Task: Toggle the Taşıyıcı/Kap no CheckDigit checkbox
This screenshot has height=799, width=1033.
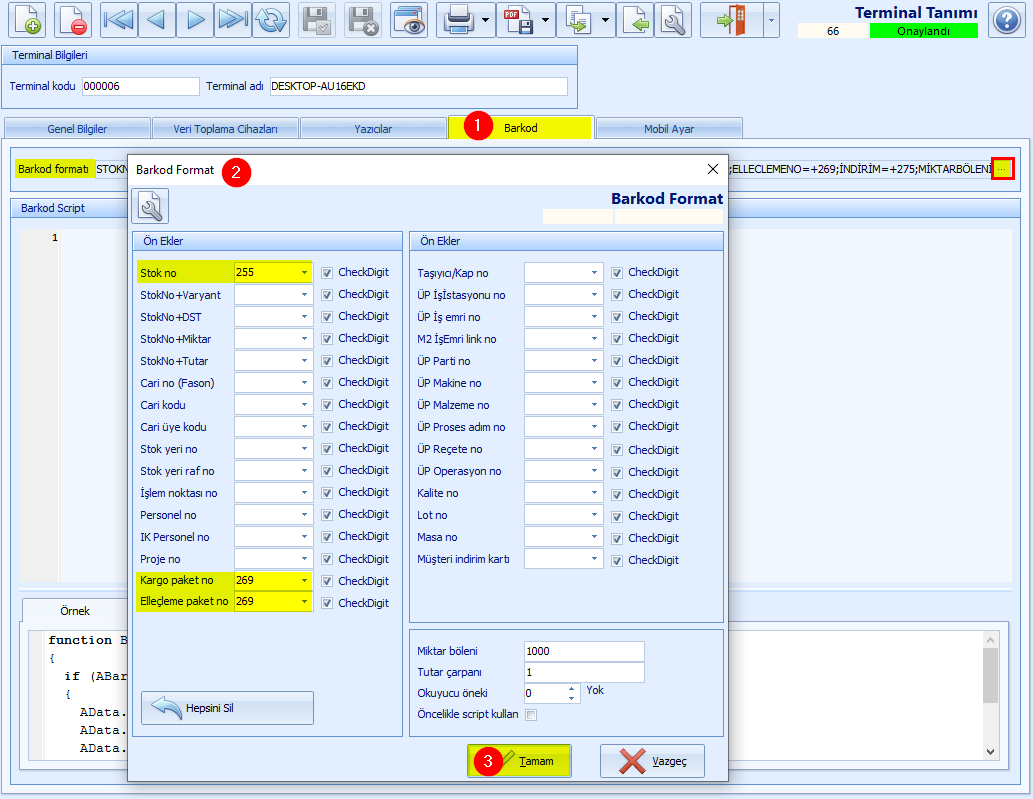Action: point(617,273)
